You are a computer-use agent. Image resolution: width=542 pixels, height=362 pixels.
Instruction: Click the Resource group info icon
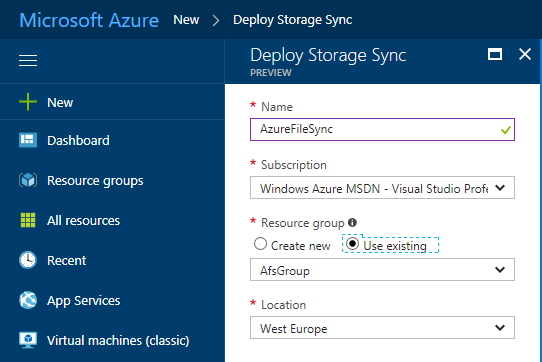[352, 222]
